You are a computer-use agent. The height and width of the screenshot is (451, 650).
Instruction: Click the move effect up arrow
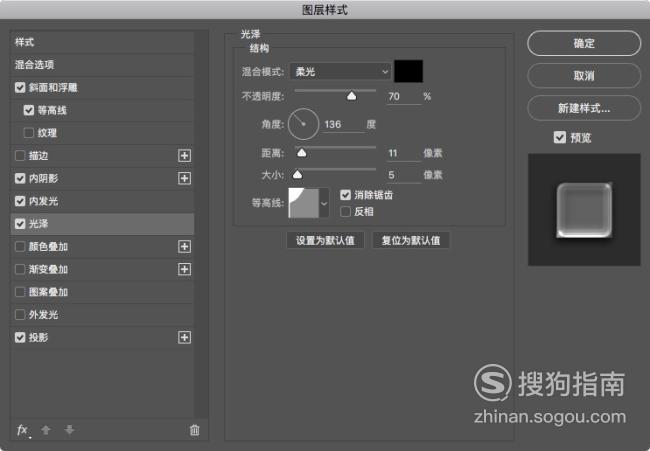pyautogui.click(x=46, y=430)
